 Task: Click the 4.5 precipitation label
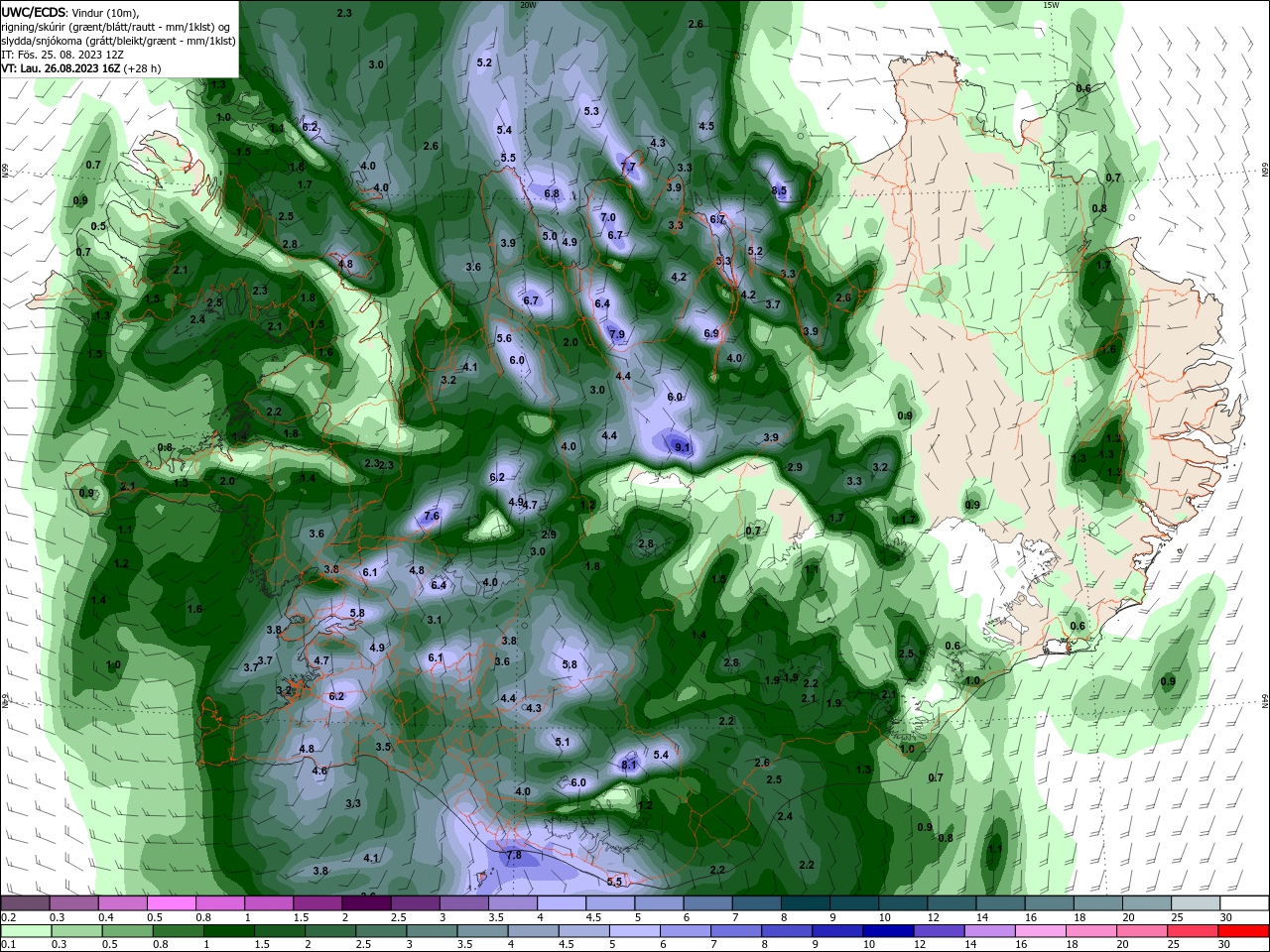[x=706, y=126]
